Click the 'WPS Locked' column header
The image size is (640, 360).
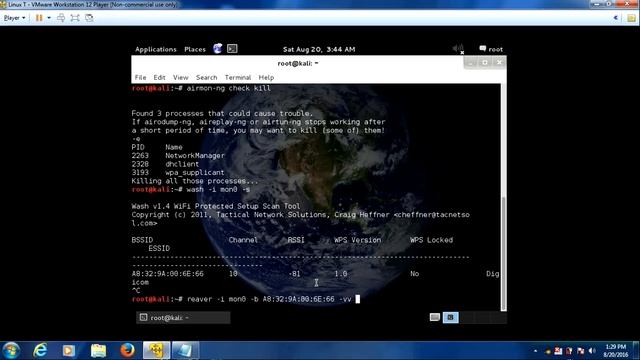[x=431, y=240]
